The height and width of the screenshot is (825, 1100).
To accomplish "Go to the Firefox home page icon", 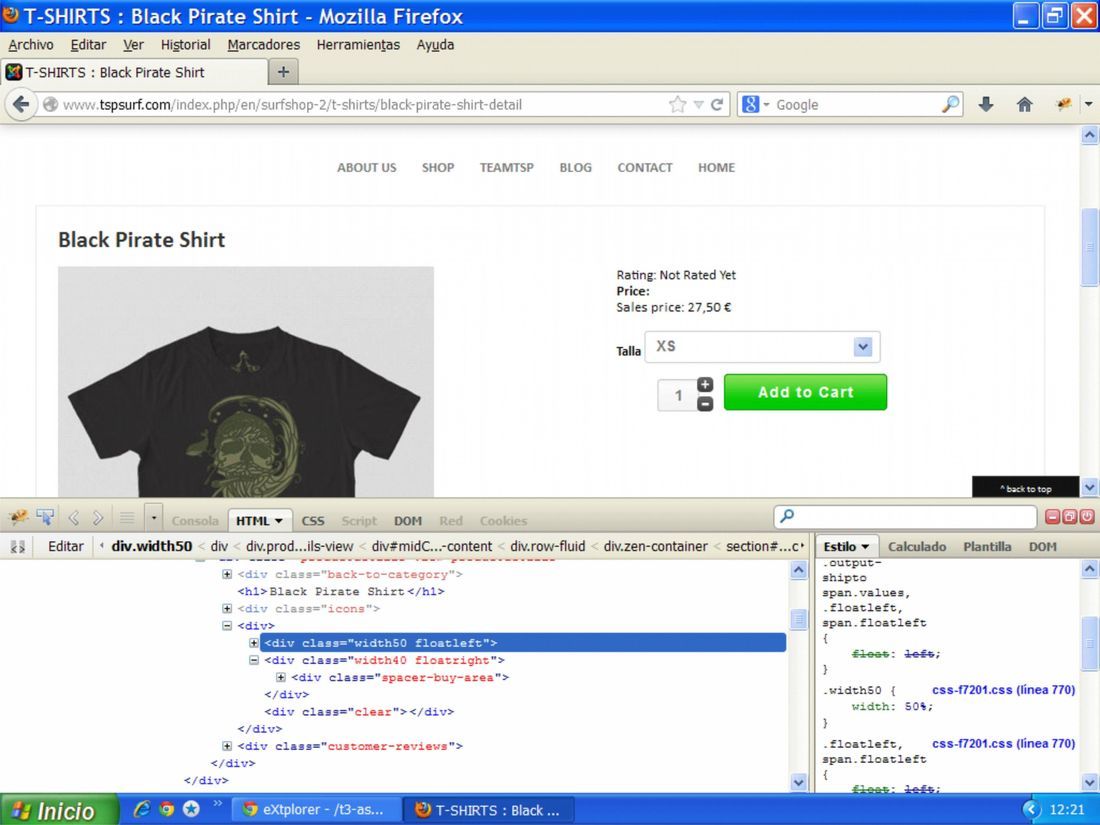I will [1024, 105].
